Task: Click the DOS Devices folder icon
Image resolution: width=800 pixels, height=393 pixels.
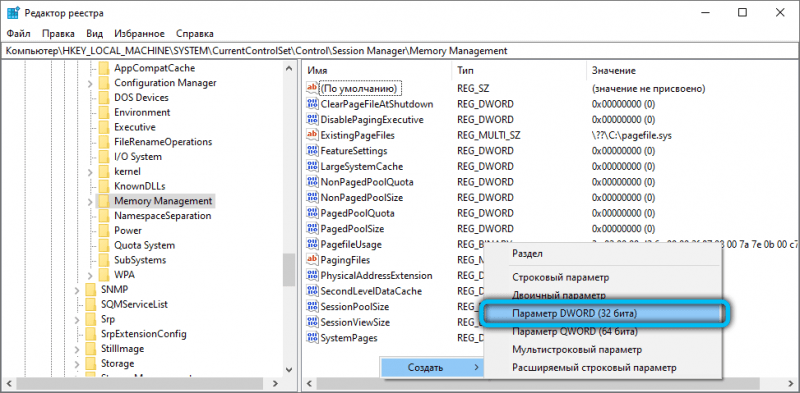Action: pyautogui.click(x=104, y=97)
